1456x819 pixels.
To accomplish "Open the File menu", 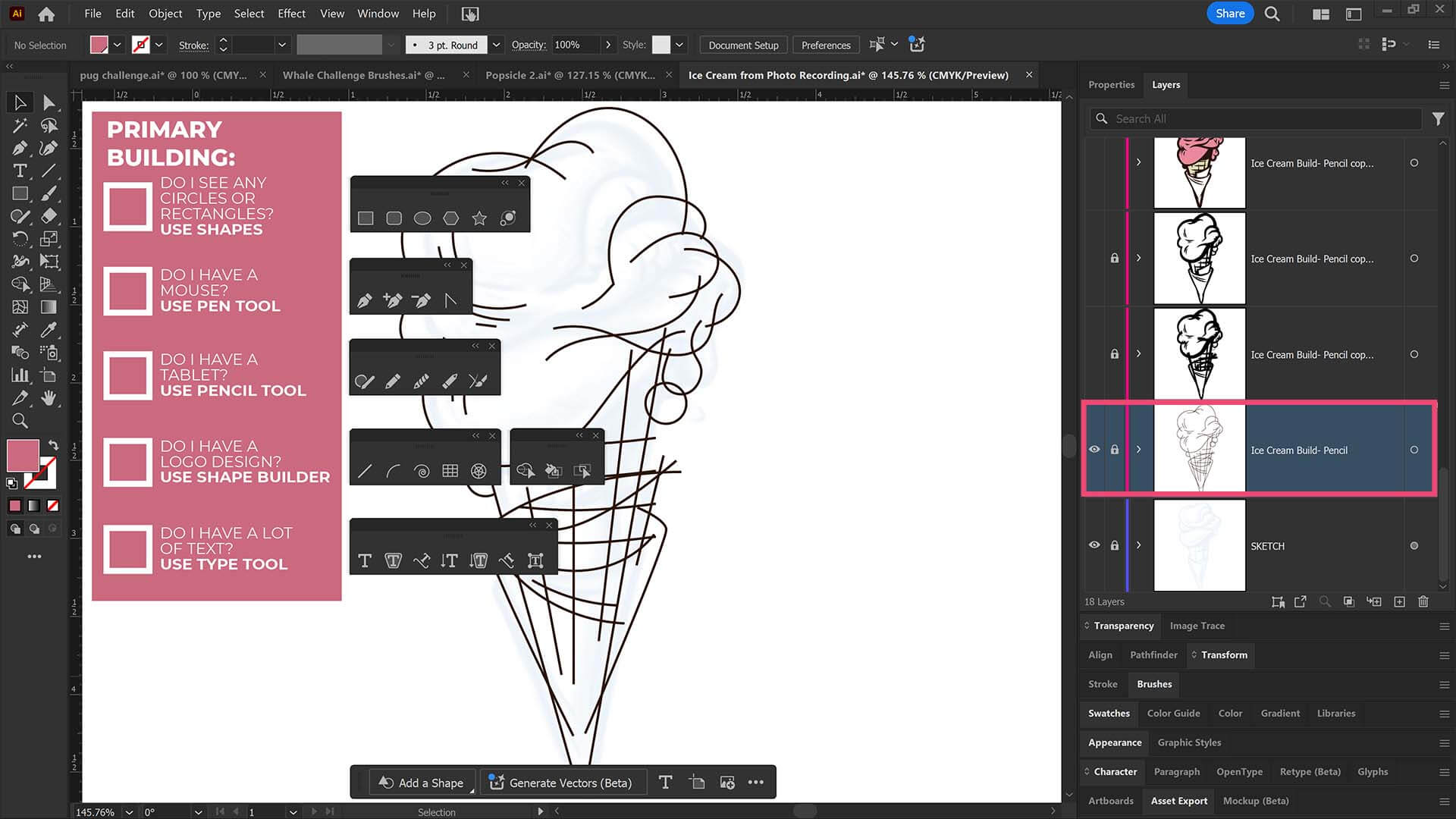I will pos(93,14).
